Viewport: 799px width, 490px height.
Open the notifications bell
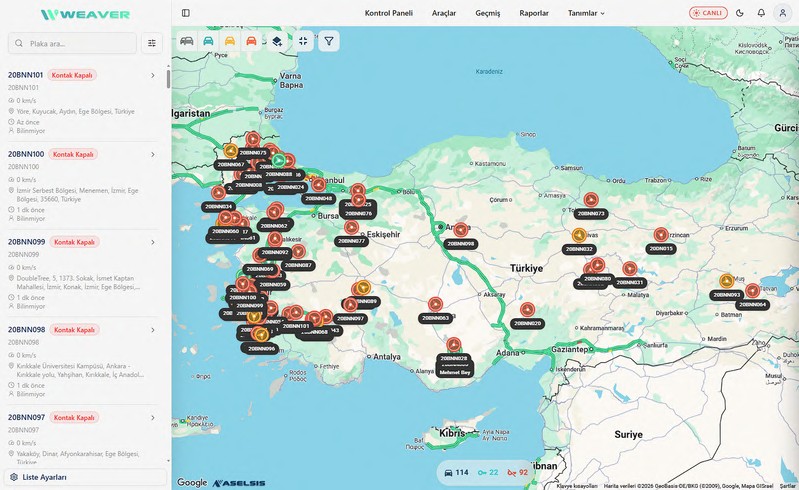coord(761,13)
